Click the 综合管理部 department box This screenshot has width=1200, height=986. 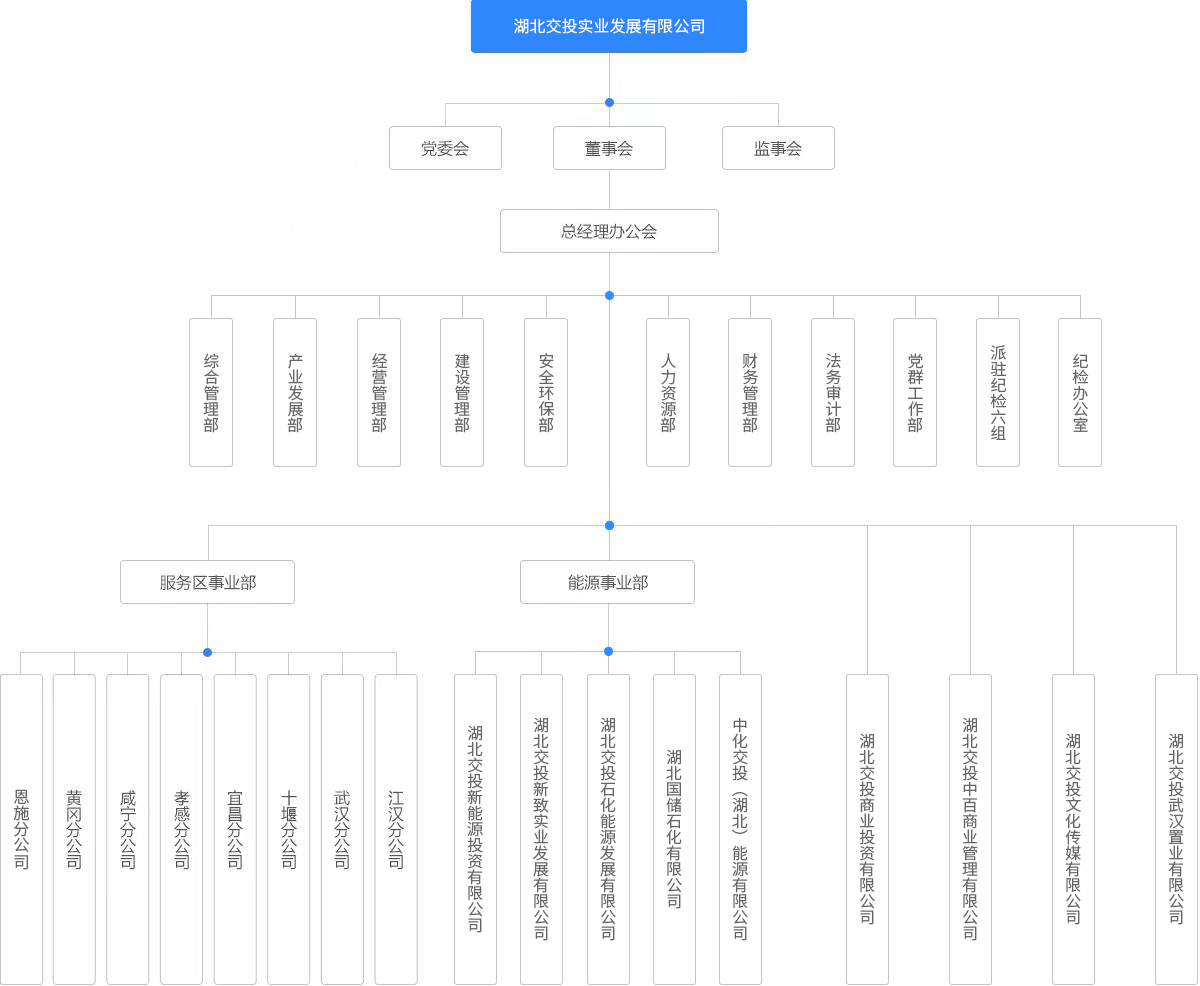[x=211, y=393]
